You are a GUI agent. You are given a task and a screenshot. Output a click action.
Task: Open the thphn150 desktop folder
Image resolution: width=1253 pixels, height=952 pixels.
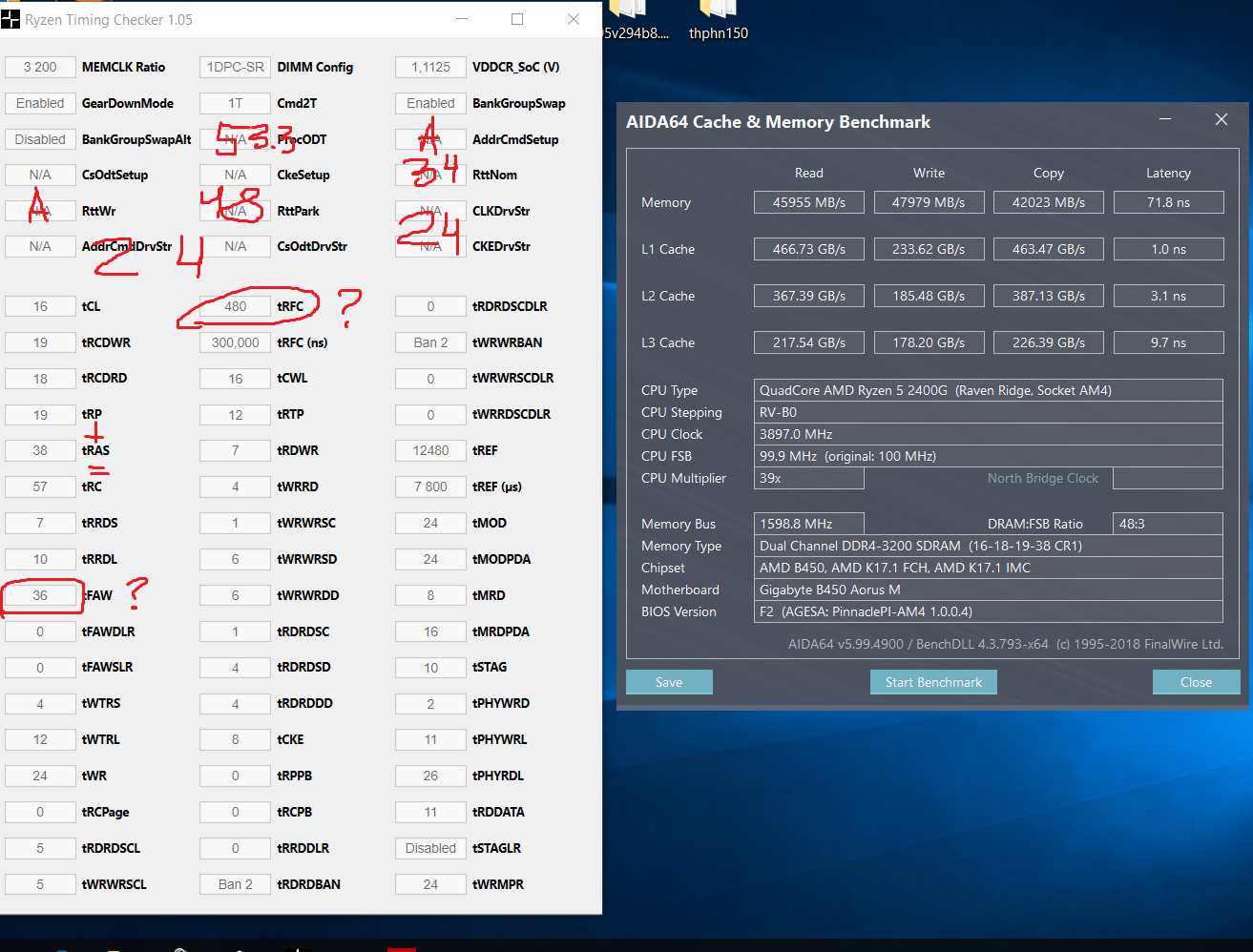[718, 20]
